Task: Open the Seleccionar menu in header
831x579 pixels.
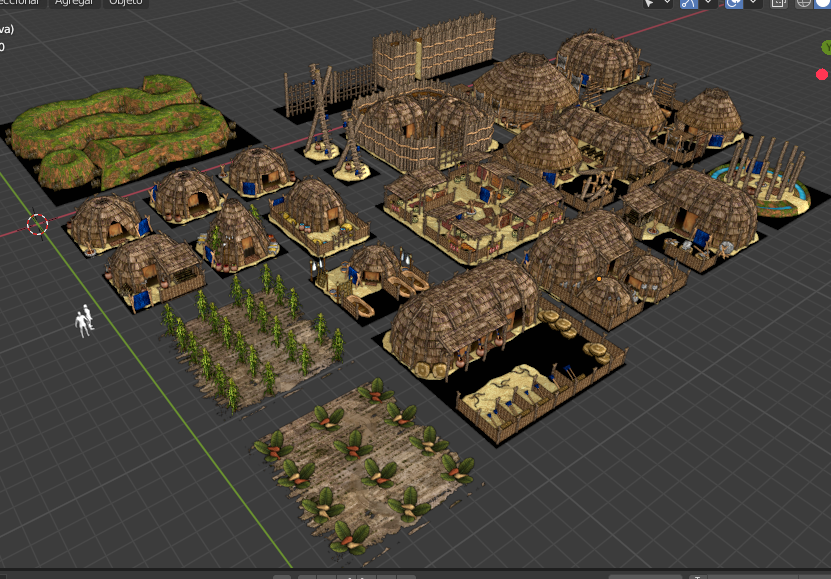Action: [20, 3]
